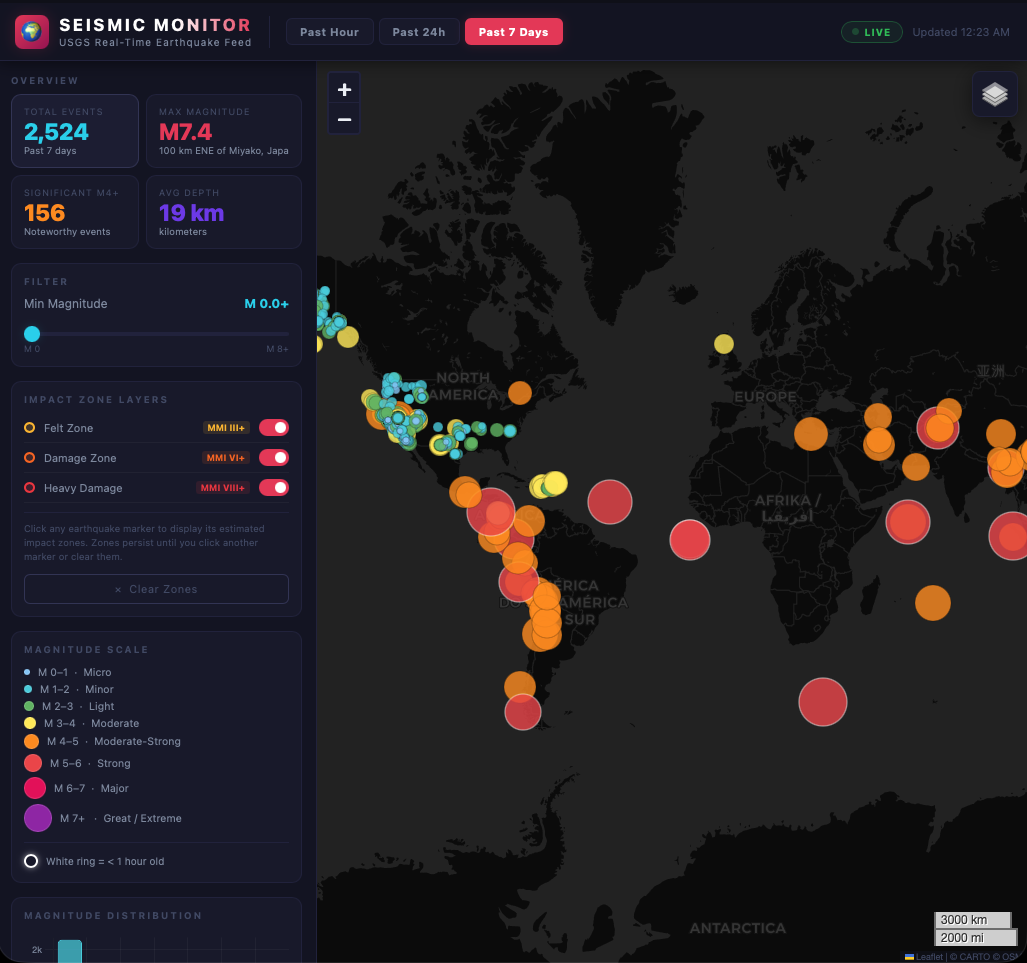Click the Heavy Damage red ring icon
Screen dimensions: 1027x963
(28, 487)
